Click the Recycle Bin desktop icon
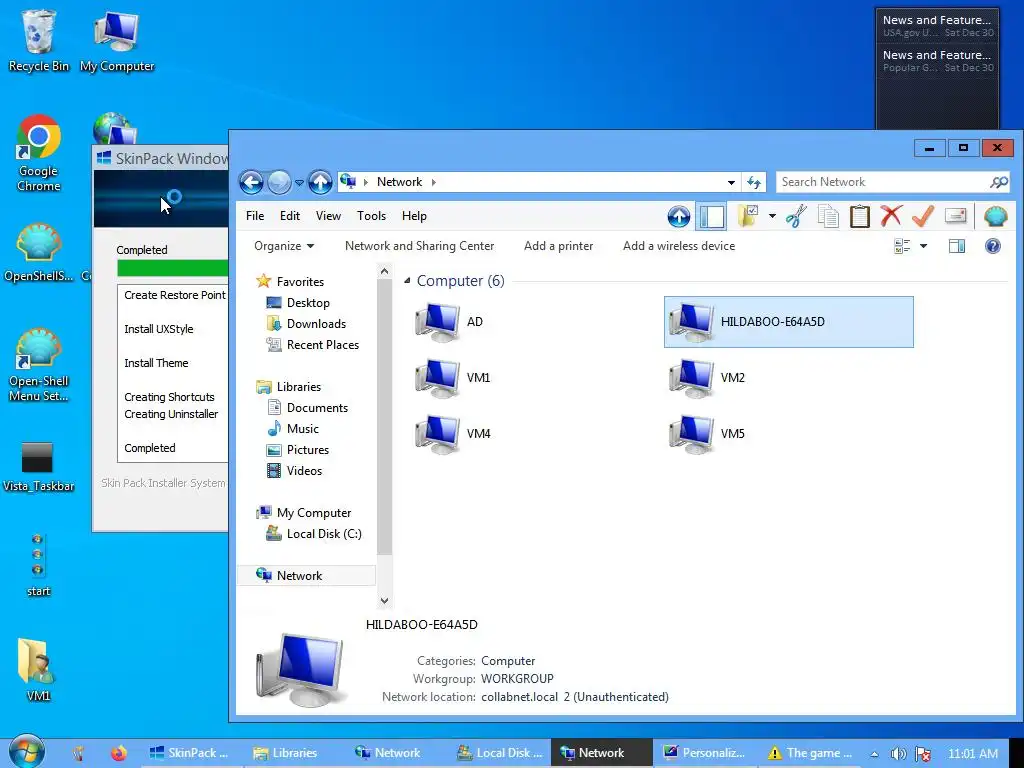The width and height of the screenshot is (1024, 768). point(39,40)
